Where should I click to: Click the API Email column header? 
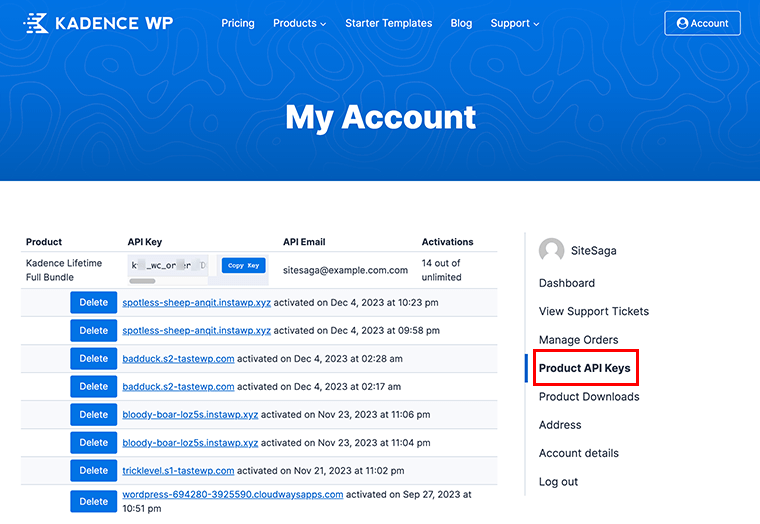[304, 242]
